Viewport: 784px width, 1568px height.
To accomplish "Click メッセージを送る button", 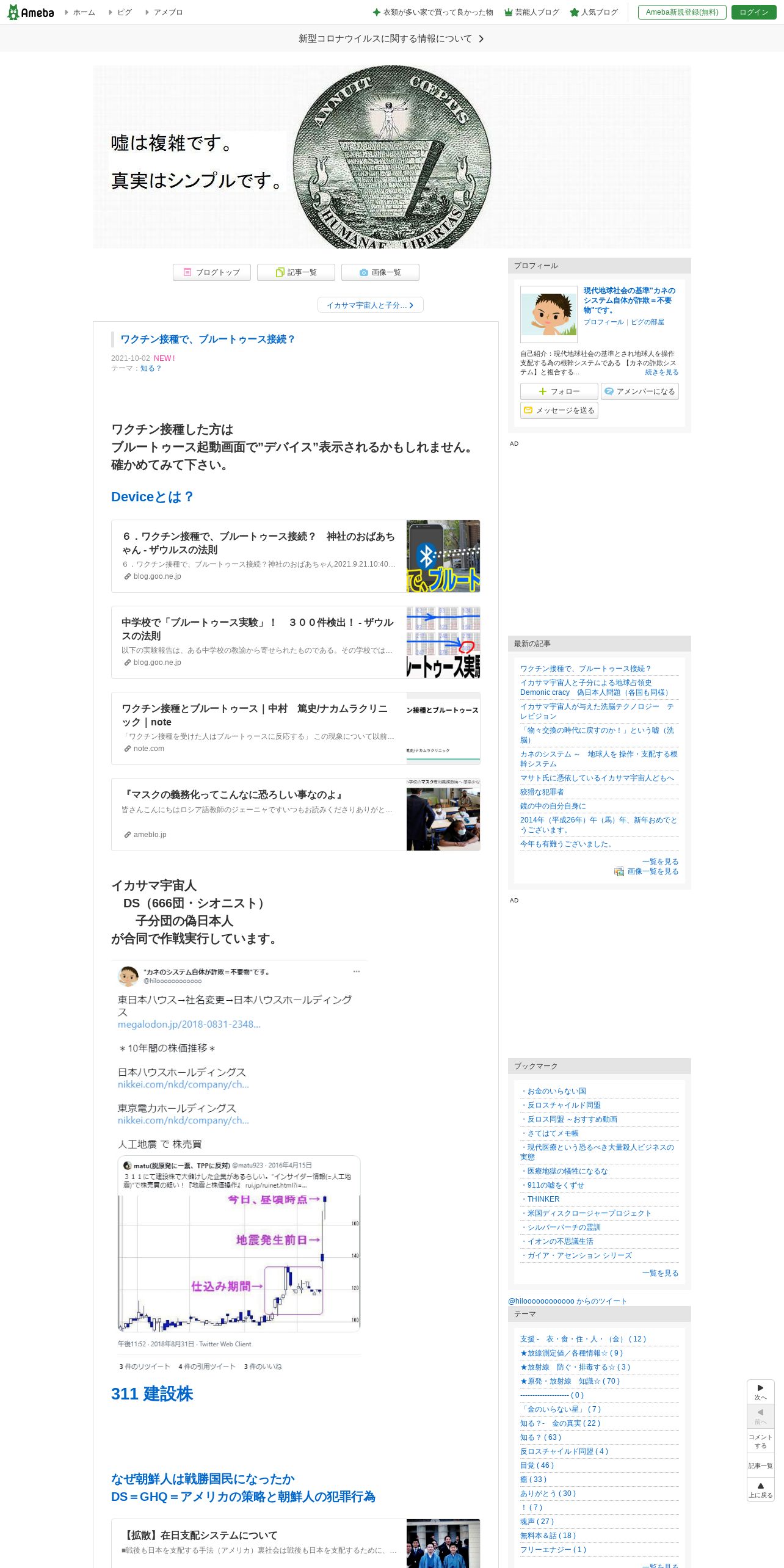I will 559,410.
